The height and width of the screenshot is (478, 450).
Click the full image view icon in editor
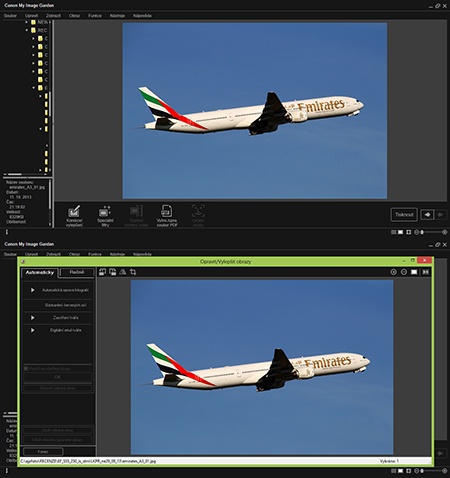pyautogui.click(x=414, y=272)
